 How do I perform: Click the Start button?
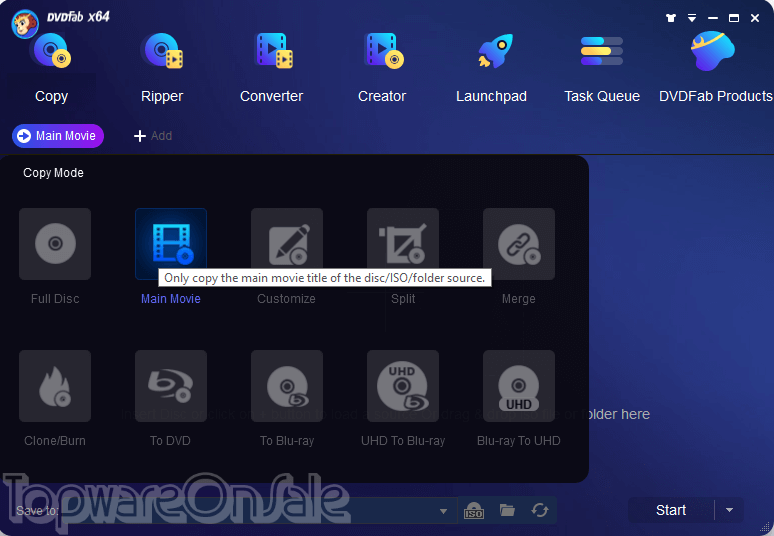pos(671,510)
